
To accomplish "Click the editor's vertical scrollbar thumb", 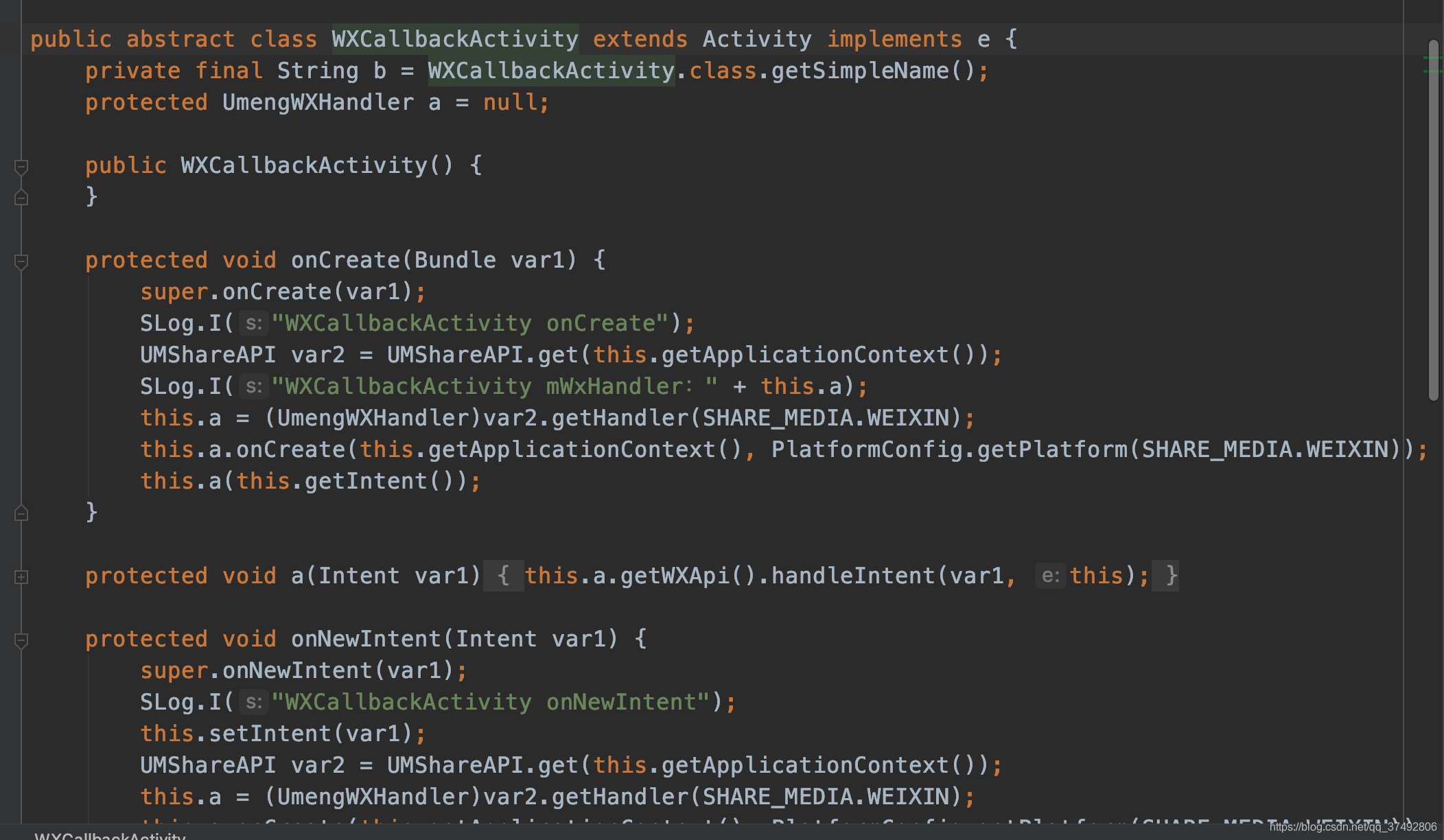I will click(1433, 220).
